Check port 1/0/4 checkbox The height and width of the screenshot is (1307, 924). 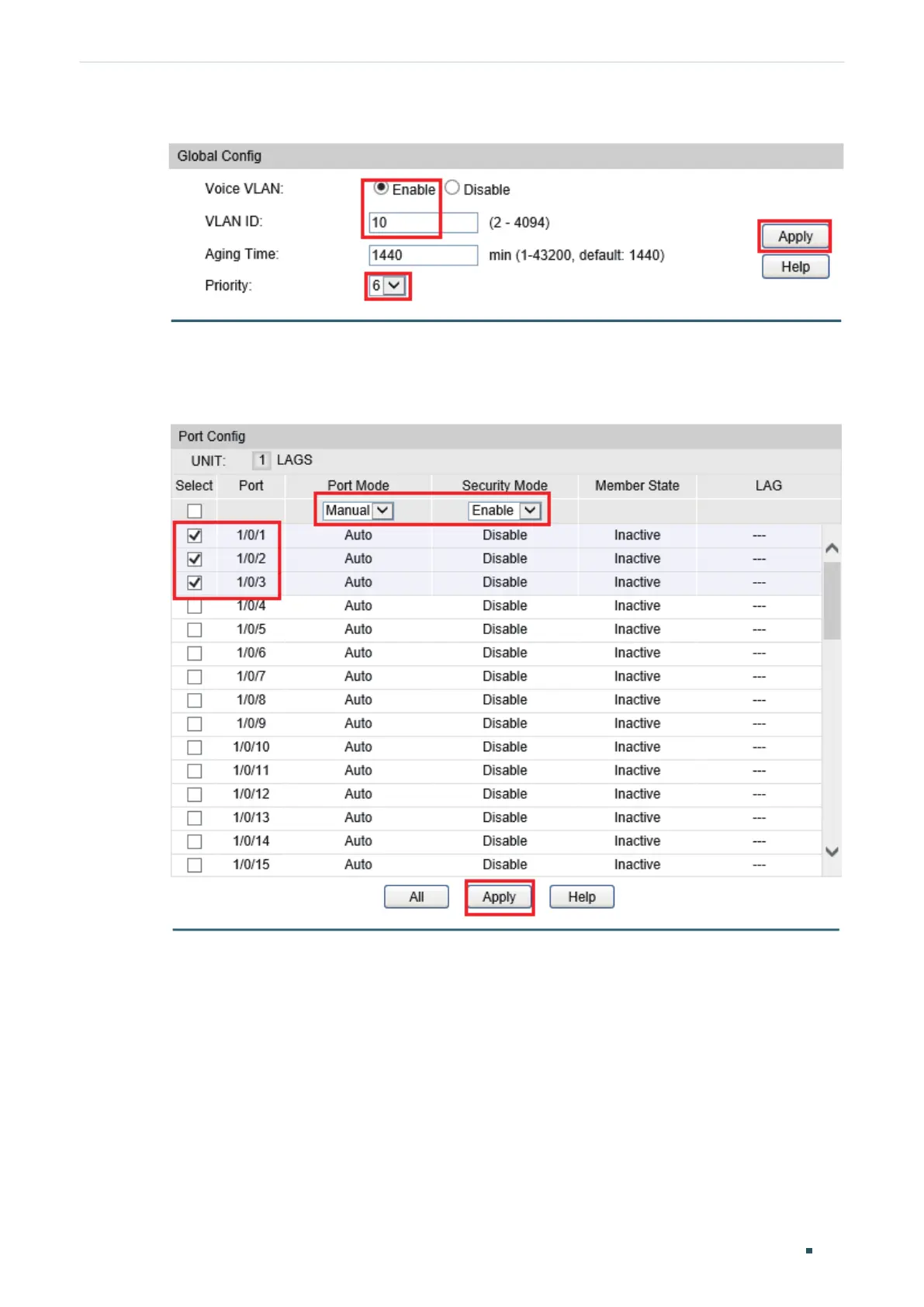point(195,606)
